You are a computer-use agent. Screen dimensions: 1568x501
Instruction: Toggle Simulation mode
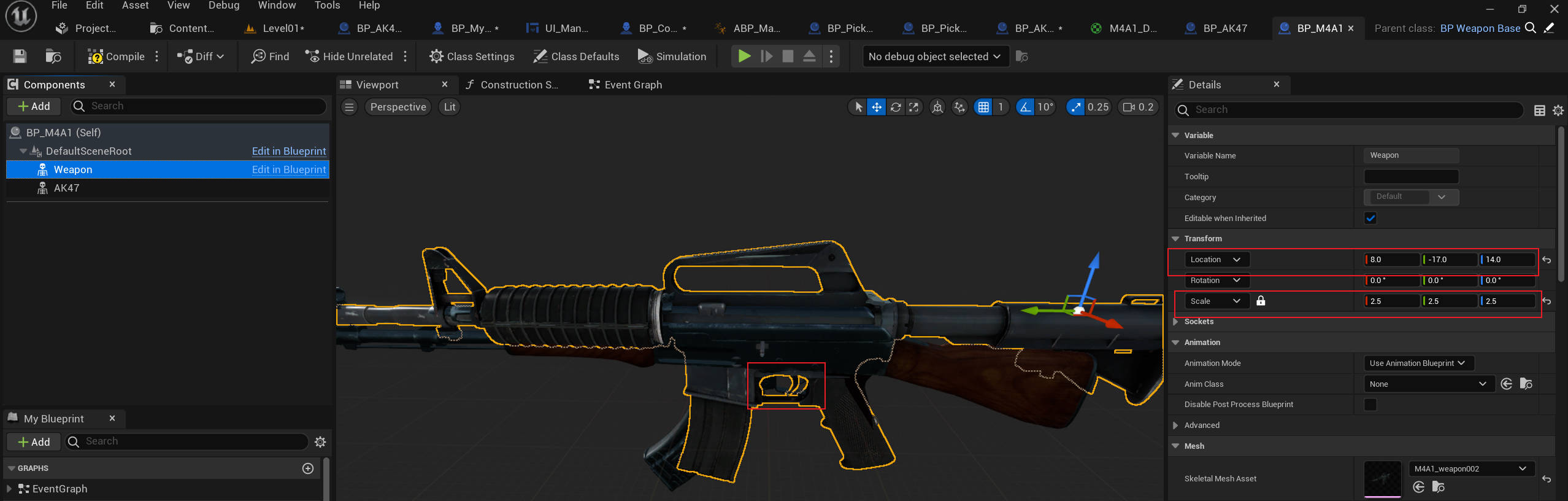[672, 56]
